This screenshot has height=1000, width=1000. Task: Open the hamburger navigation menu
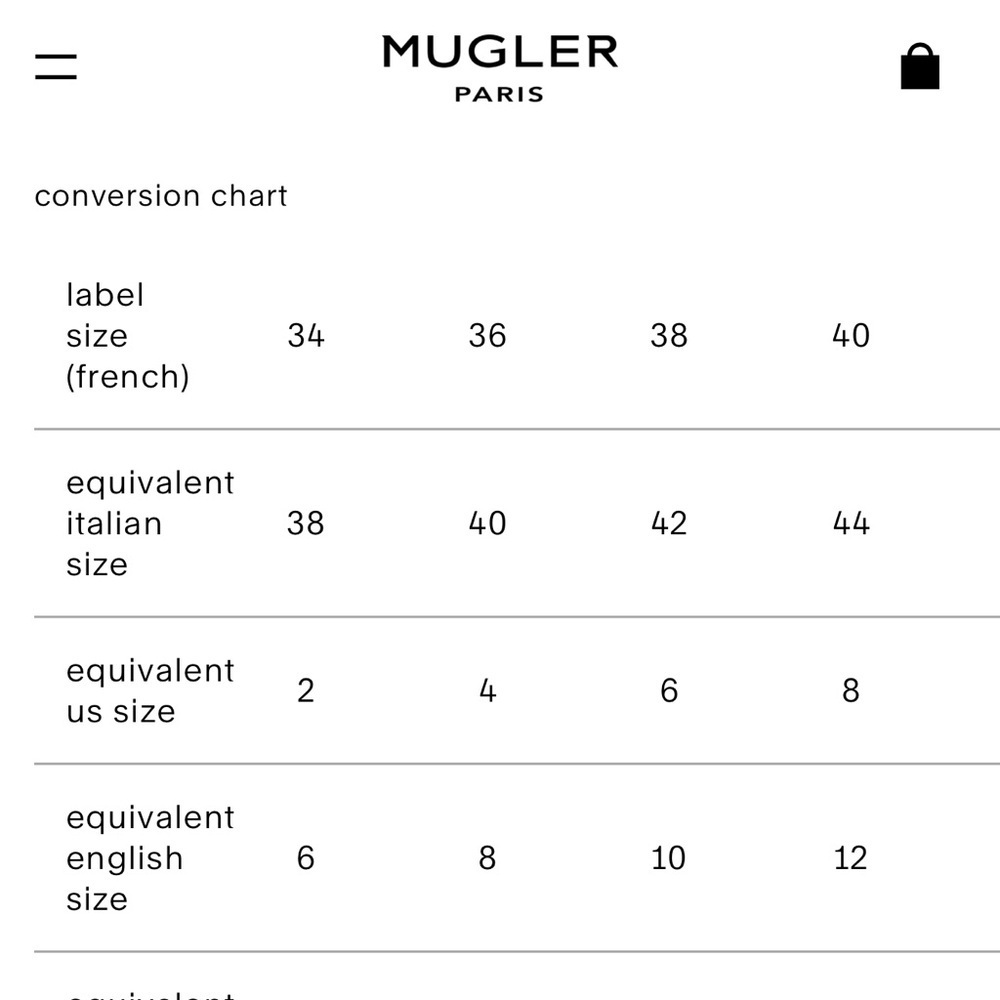tap(55, 67)
